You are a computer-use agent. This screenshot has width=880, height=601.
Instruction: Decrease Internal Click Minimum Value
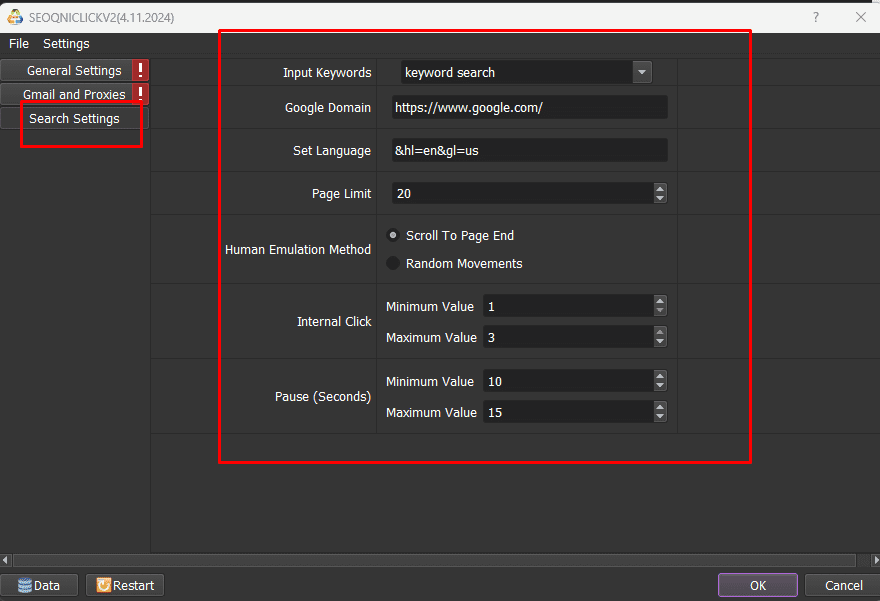660,311
